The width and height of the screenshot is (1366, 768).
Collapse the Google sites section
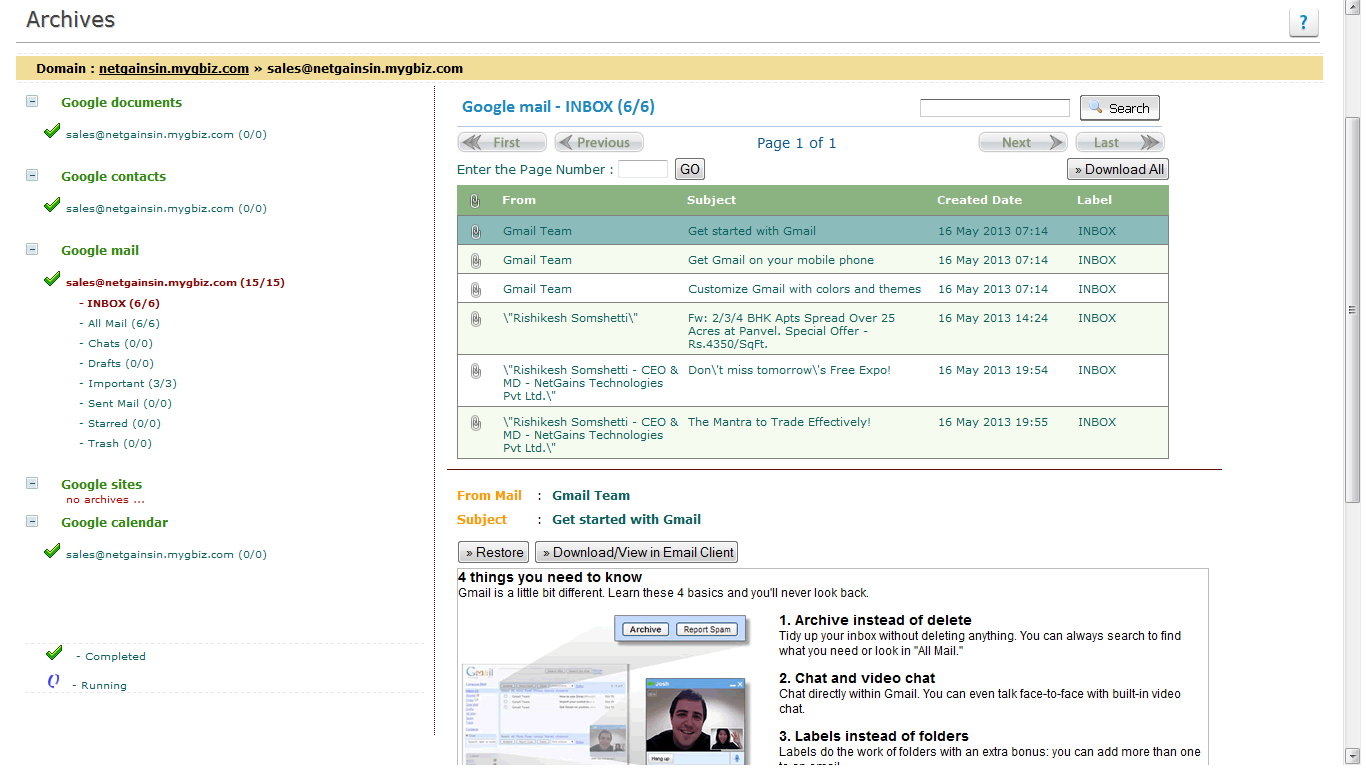pos(32,483)
